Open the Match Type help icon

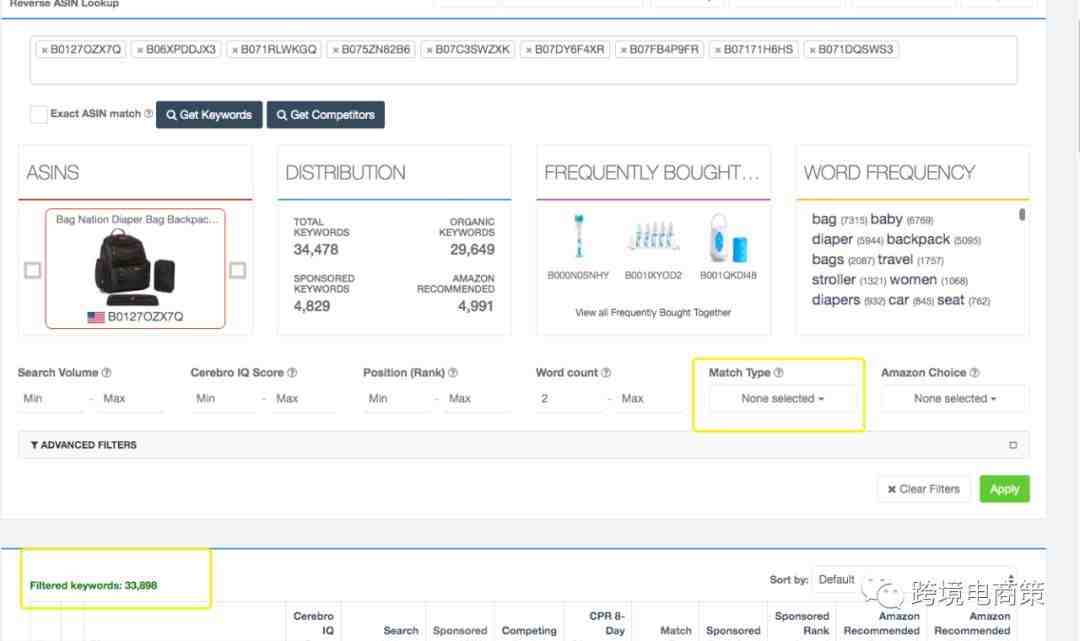(778, 372)
